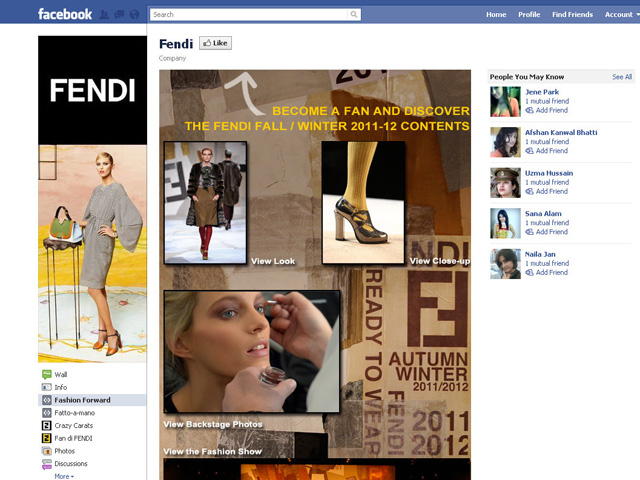Click the Wall speech bubble icon
Screen dimensions: 640x480
pyautogui.click(x=47, y=374)
